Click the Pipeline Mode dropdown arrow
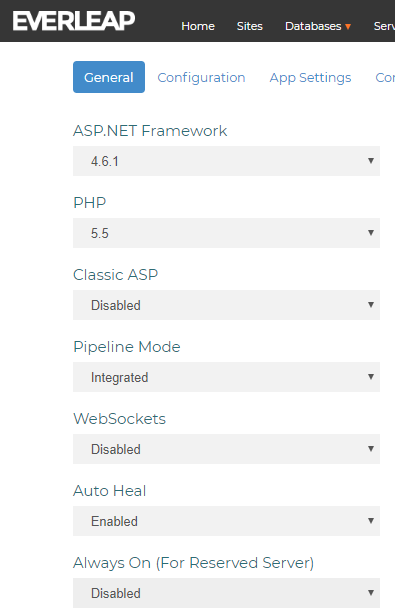Screen dimensions: 395x615 point(371,377)
